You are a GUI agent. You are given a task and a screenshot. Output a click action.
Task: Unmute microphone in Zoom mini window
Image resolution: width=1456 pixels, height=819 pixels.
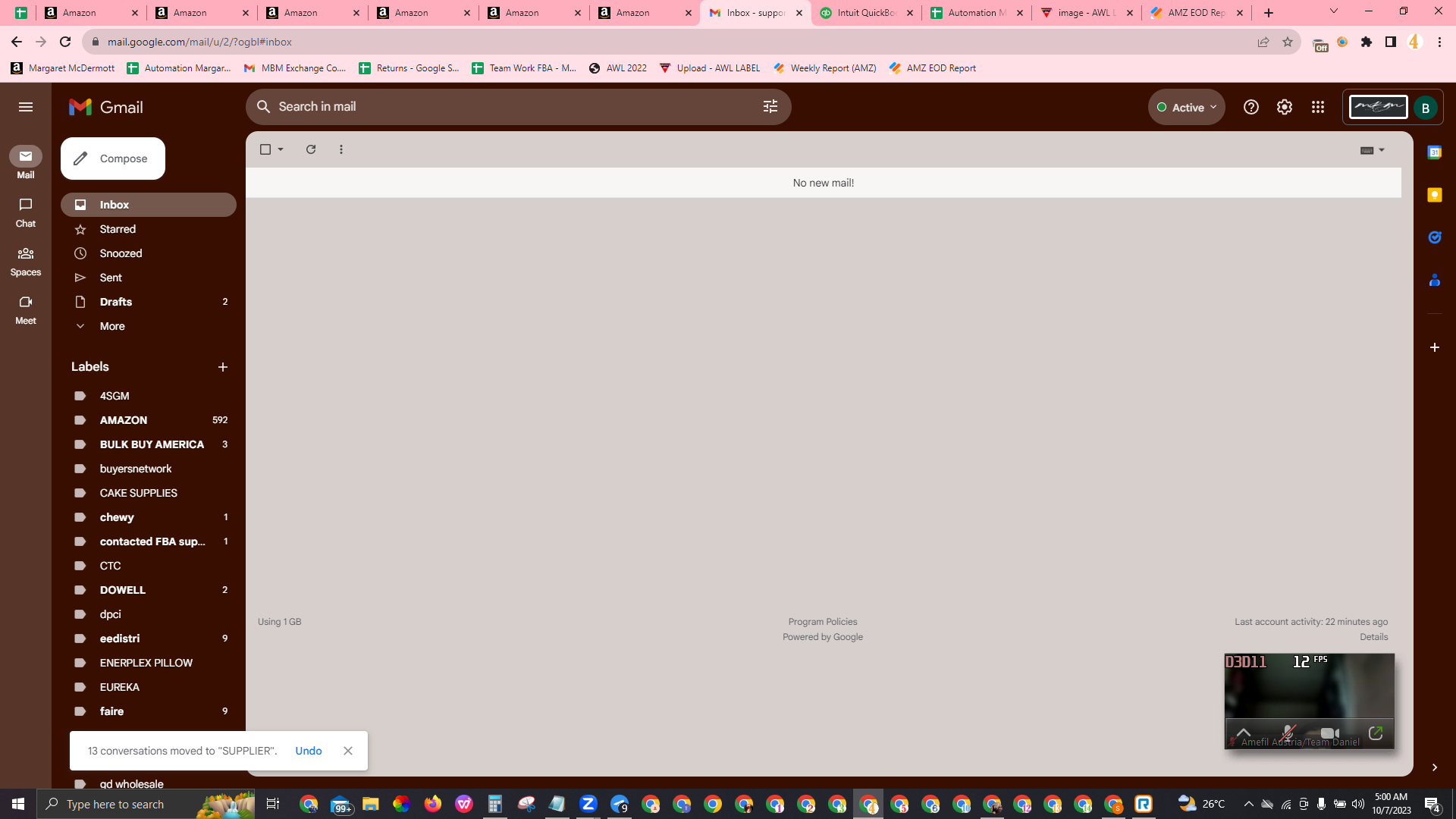point(1288,733)
